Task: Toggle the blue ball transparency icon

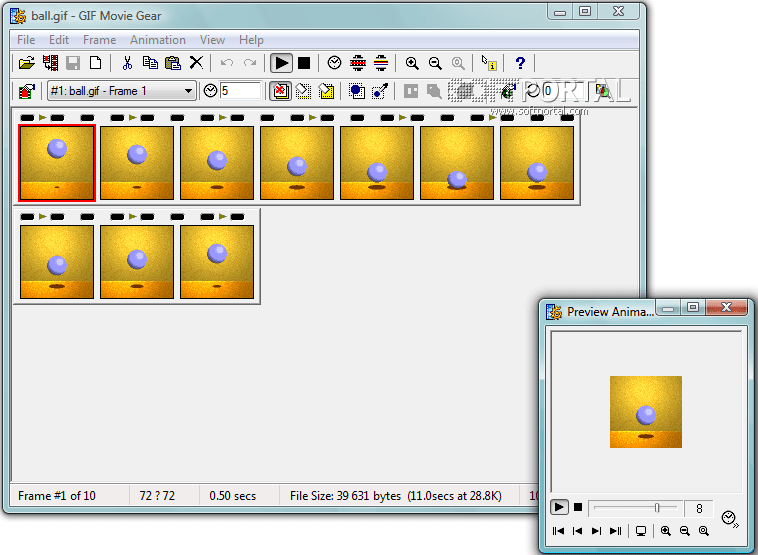Action: pyautogui.click(x=357, y=91)
